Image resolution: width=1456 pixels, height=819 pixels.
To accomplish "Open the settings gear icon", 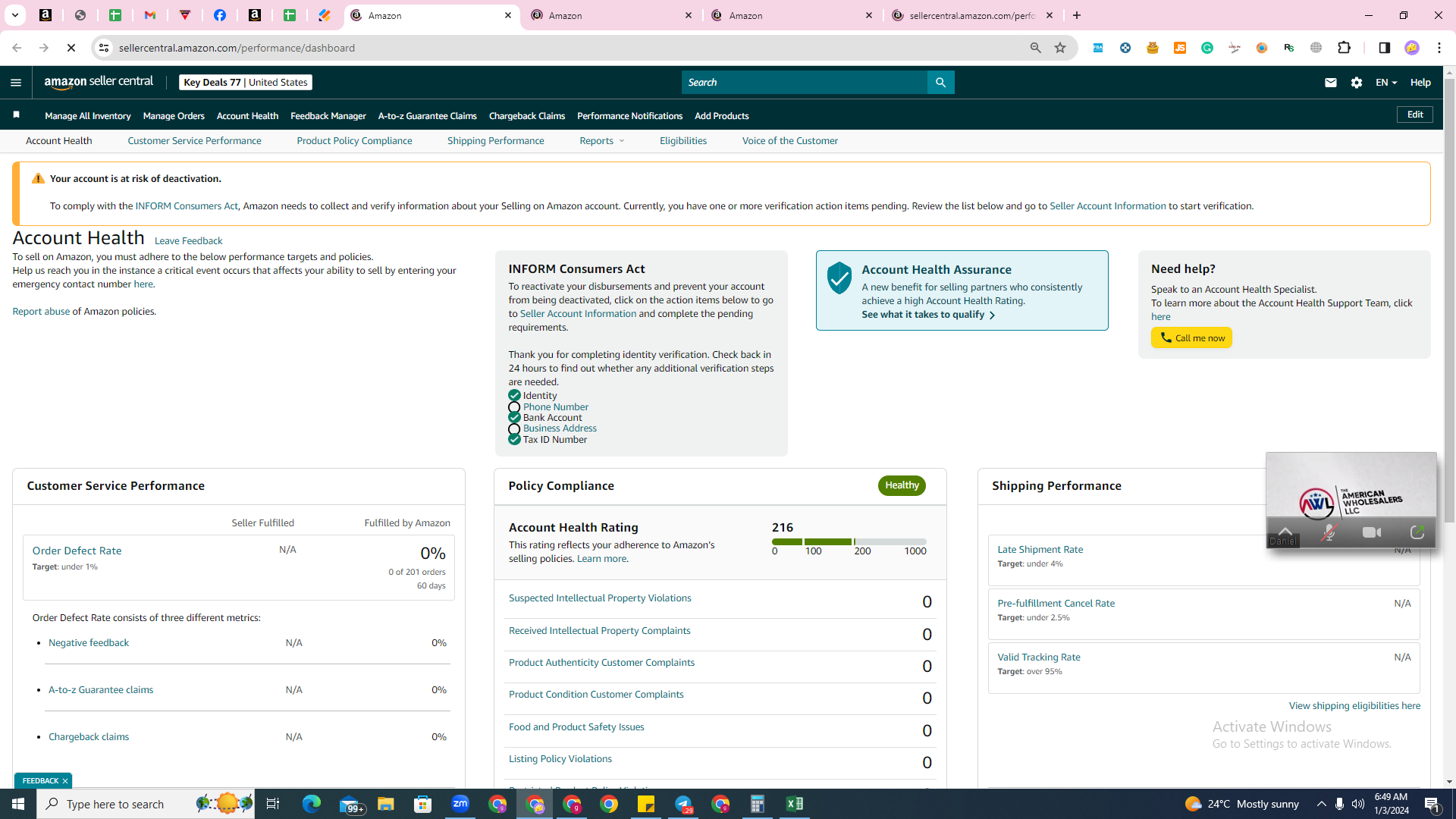I will [1357, 83].
